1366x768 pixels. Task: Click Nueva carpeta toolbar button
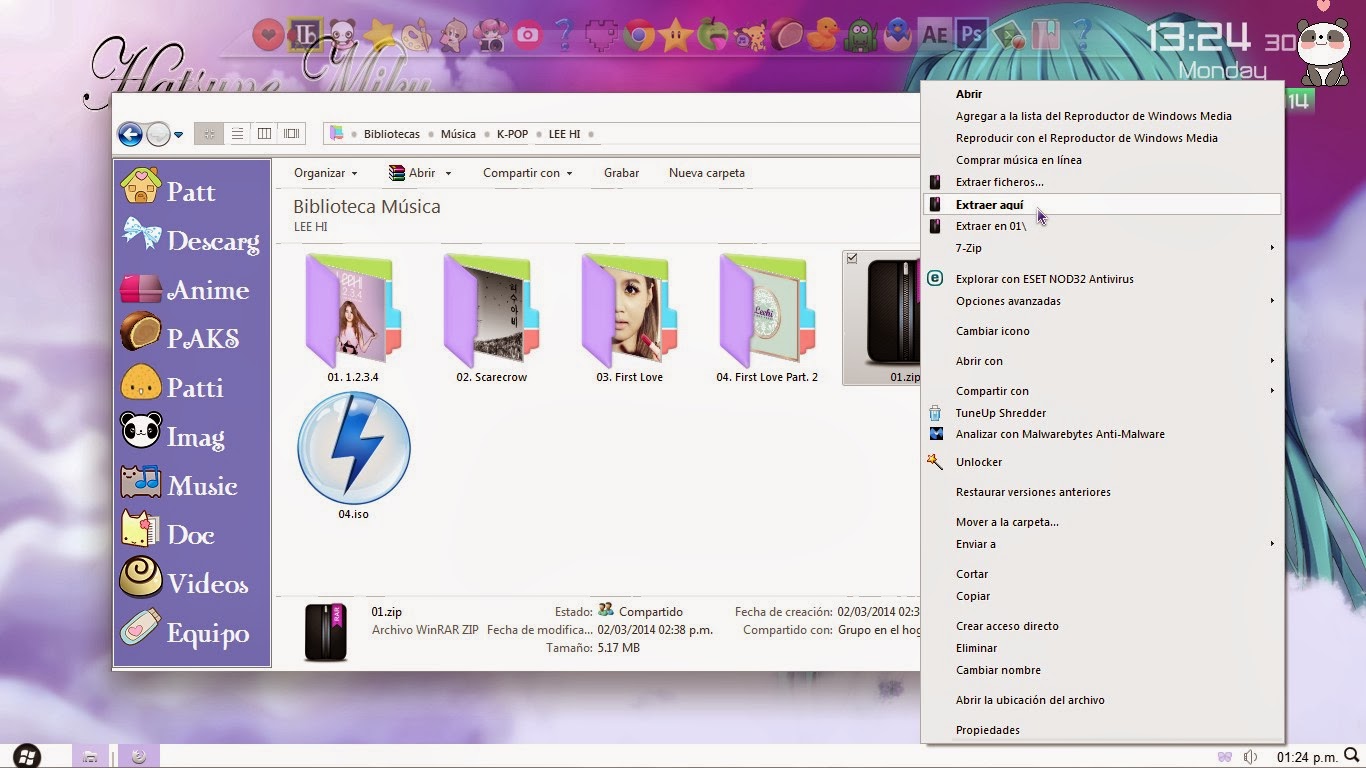click(x=706, y=173)
